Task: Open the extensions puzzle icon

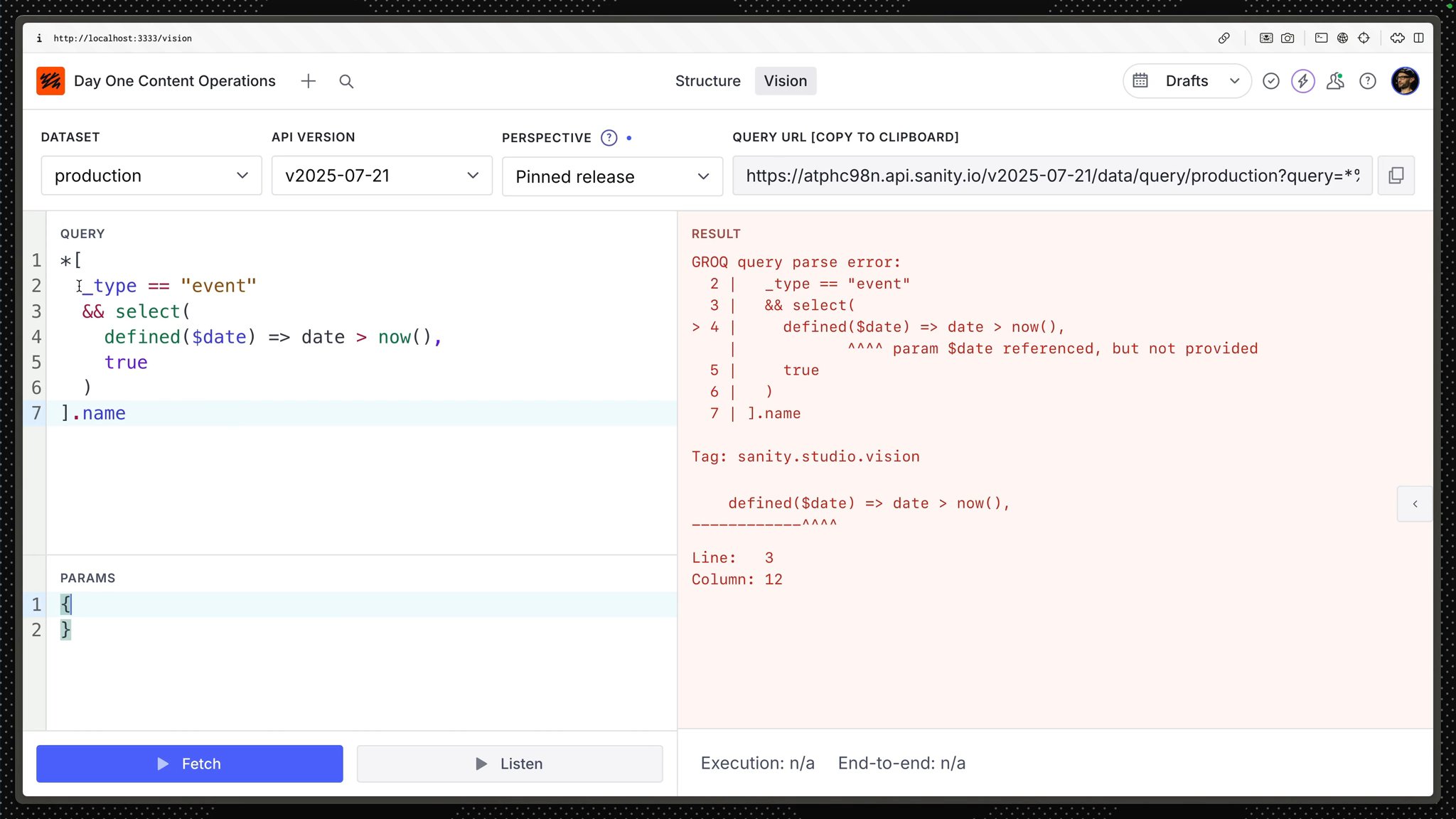Action: pos(1398,38)
